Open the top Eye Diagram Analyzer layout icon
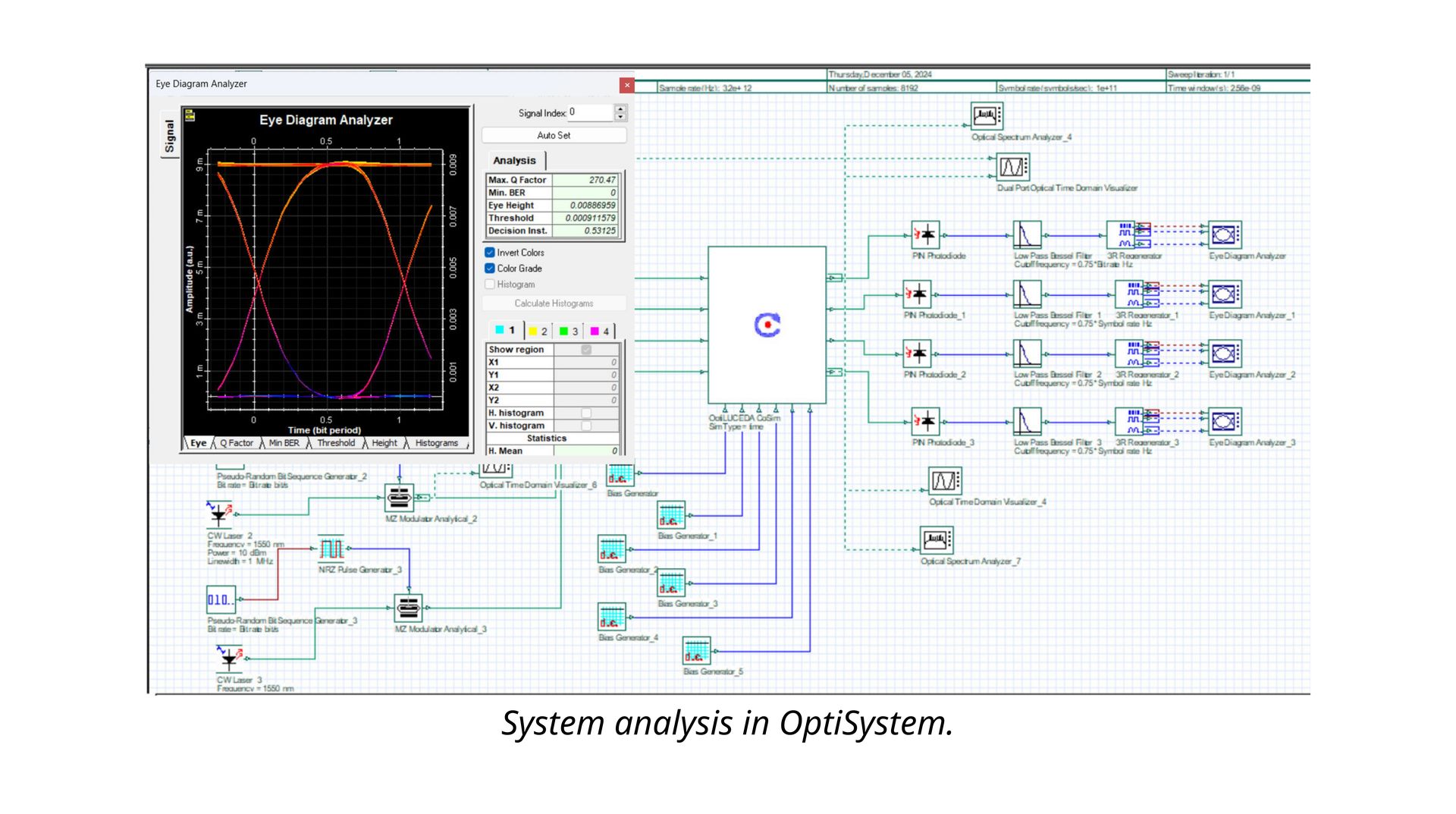This screenshot has width=1456, height=814. 1225,234
